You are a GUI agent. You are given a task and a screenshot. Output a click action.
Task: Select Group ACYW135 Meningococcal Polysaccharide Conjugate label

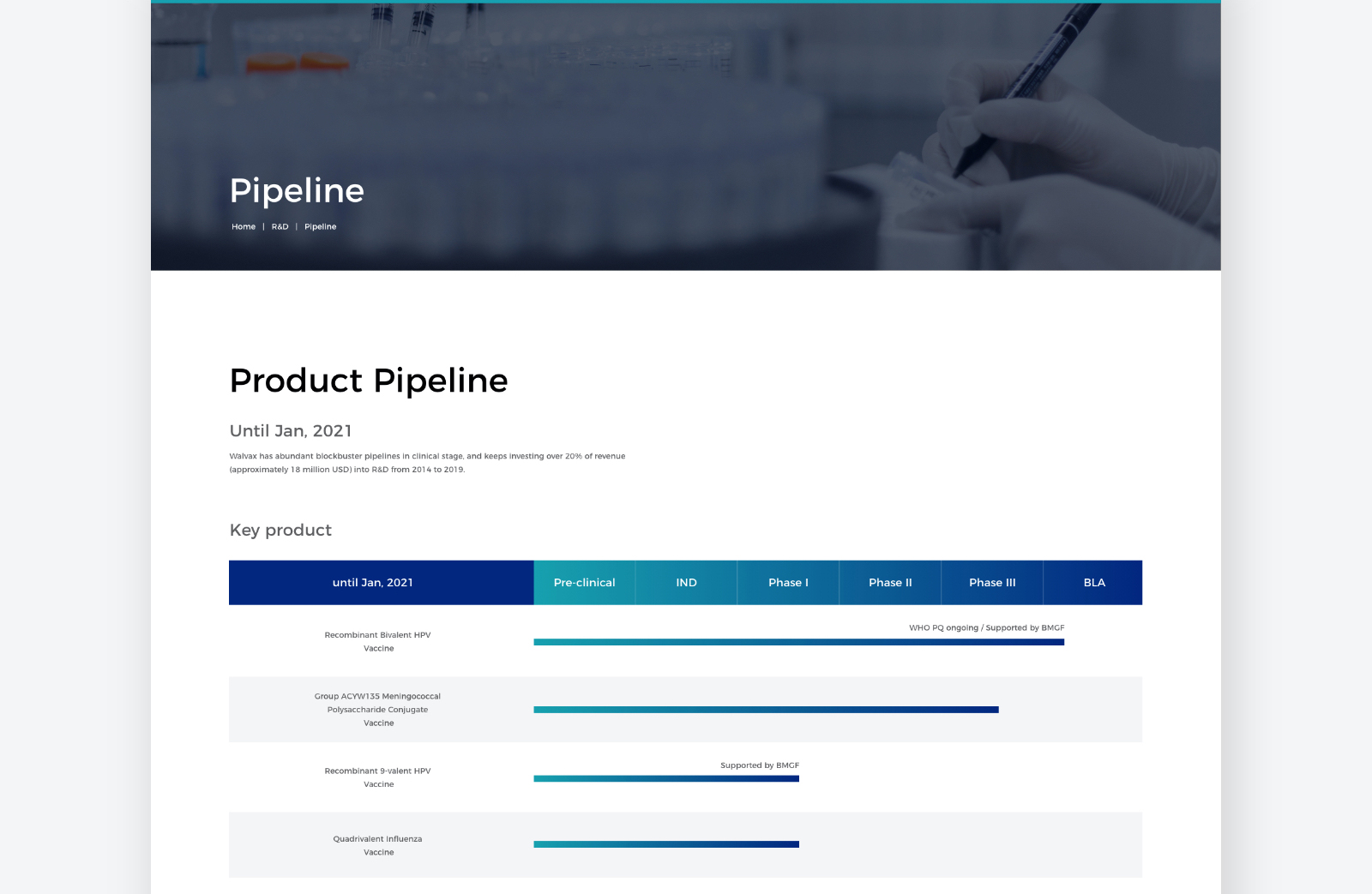click(x=377, y=710)
